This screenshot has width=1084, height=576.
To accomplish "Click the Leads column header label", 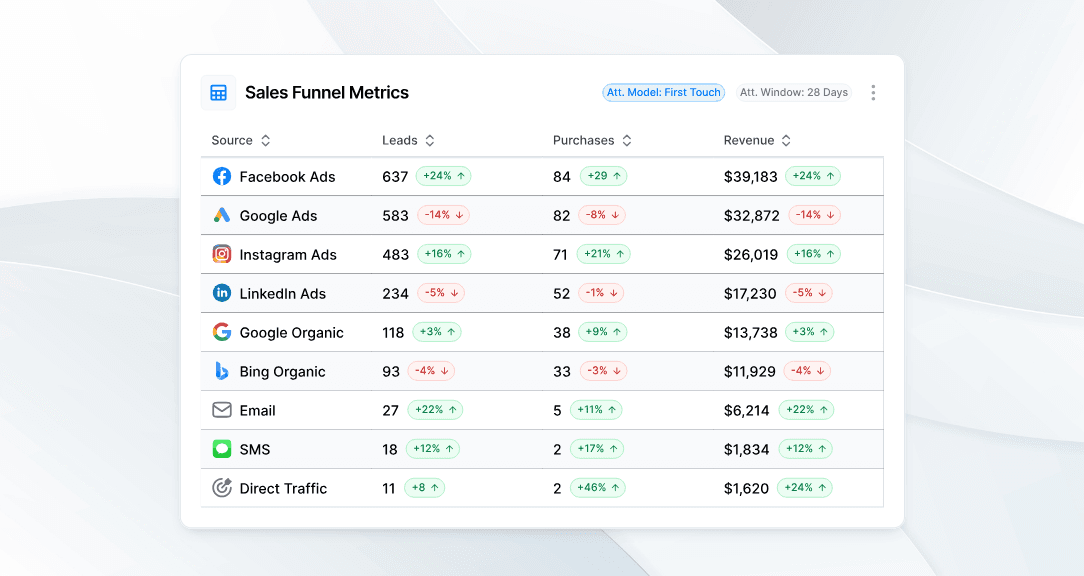I will 400,140.
